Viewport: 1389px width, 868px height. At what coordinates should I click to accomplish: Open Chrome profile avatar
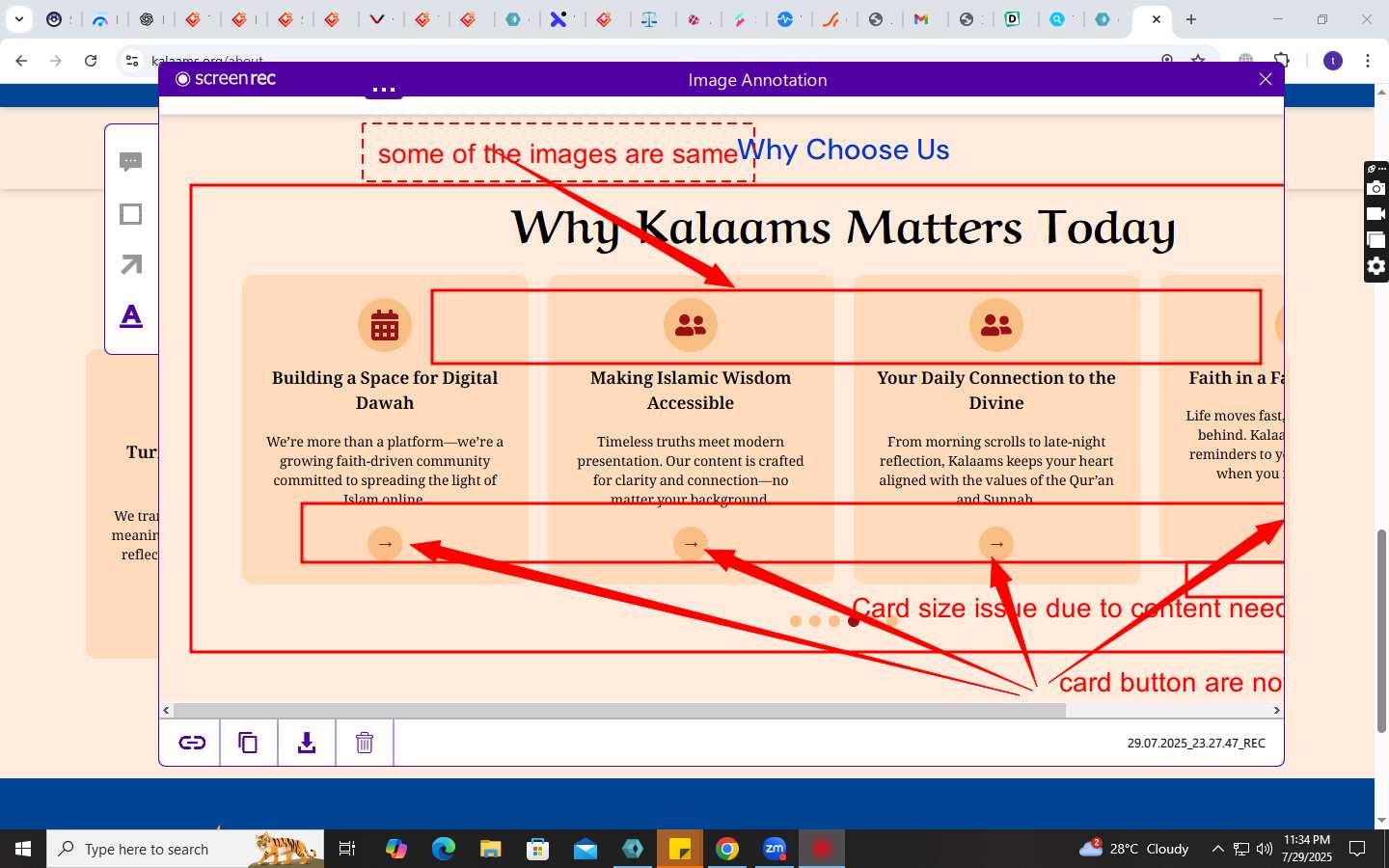pyautogui.click(x=1333, y=61)
